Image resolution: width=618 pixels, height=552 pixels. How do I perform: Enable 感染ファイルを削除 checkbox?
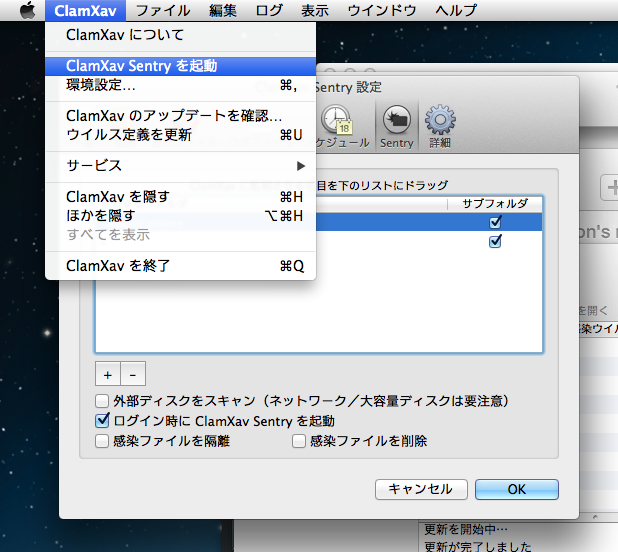tap(299, 441)
